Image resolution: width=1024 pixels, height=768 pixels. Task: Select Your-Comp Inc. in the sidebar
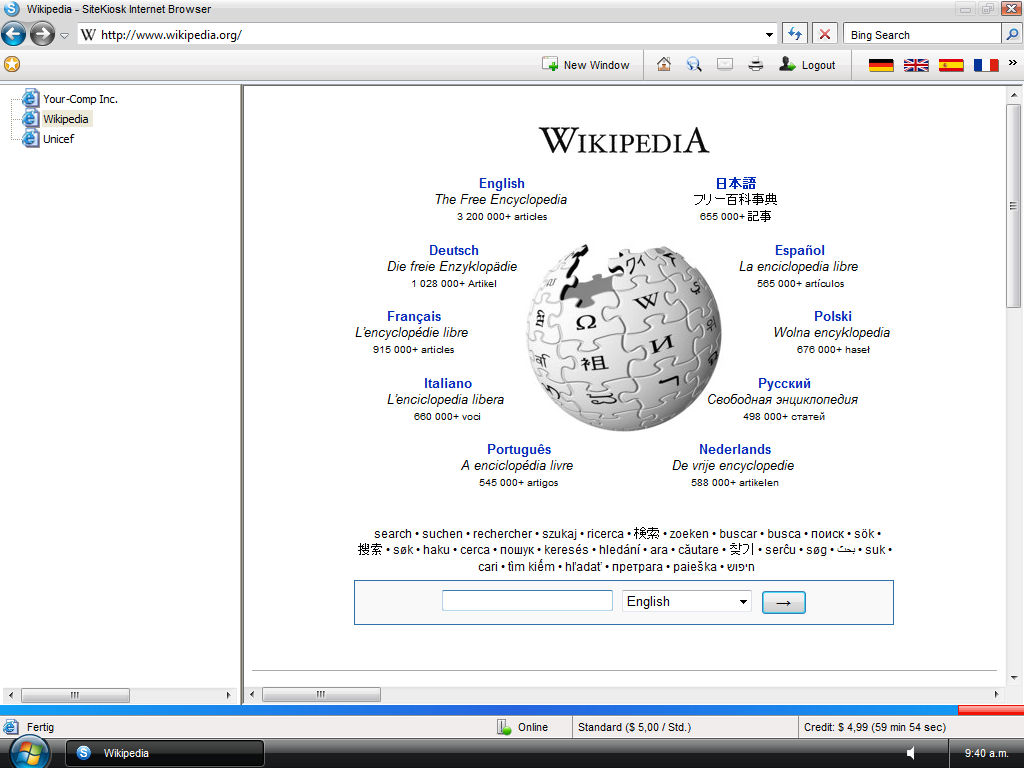80,99
